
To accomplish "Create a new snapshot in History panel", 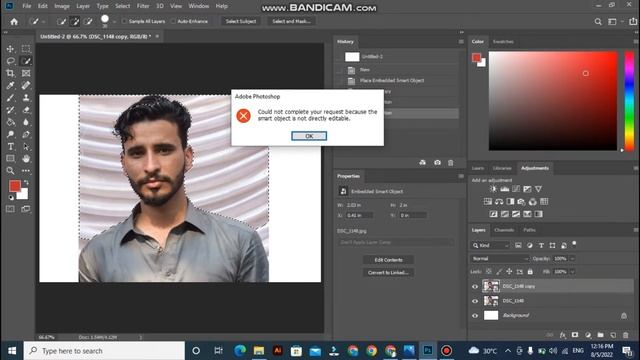I will 437,162.
